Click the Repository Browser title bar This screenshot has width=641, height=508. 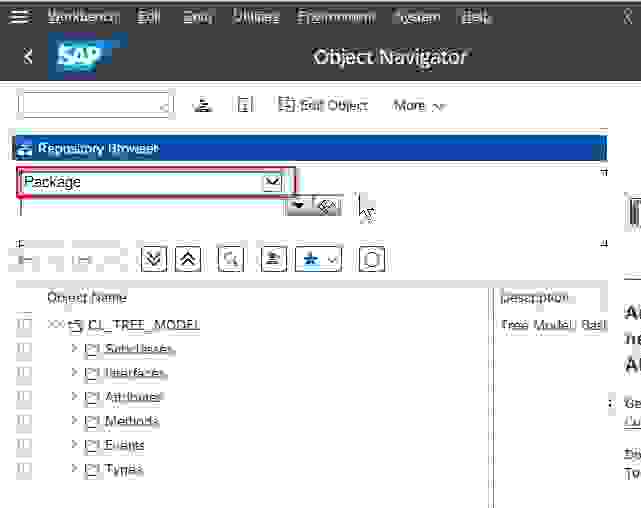pos(311,148)
